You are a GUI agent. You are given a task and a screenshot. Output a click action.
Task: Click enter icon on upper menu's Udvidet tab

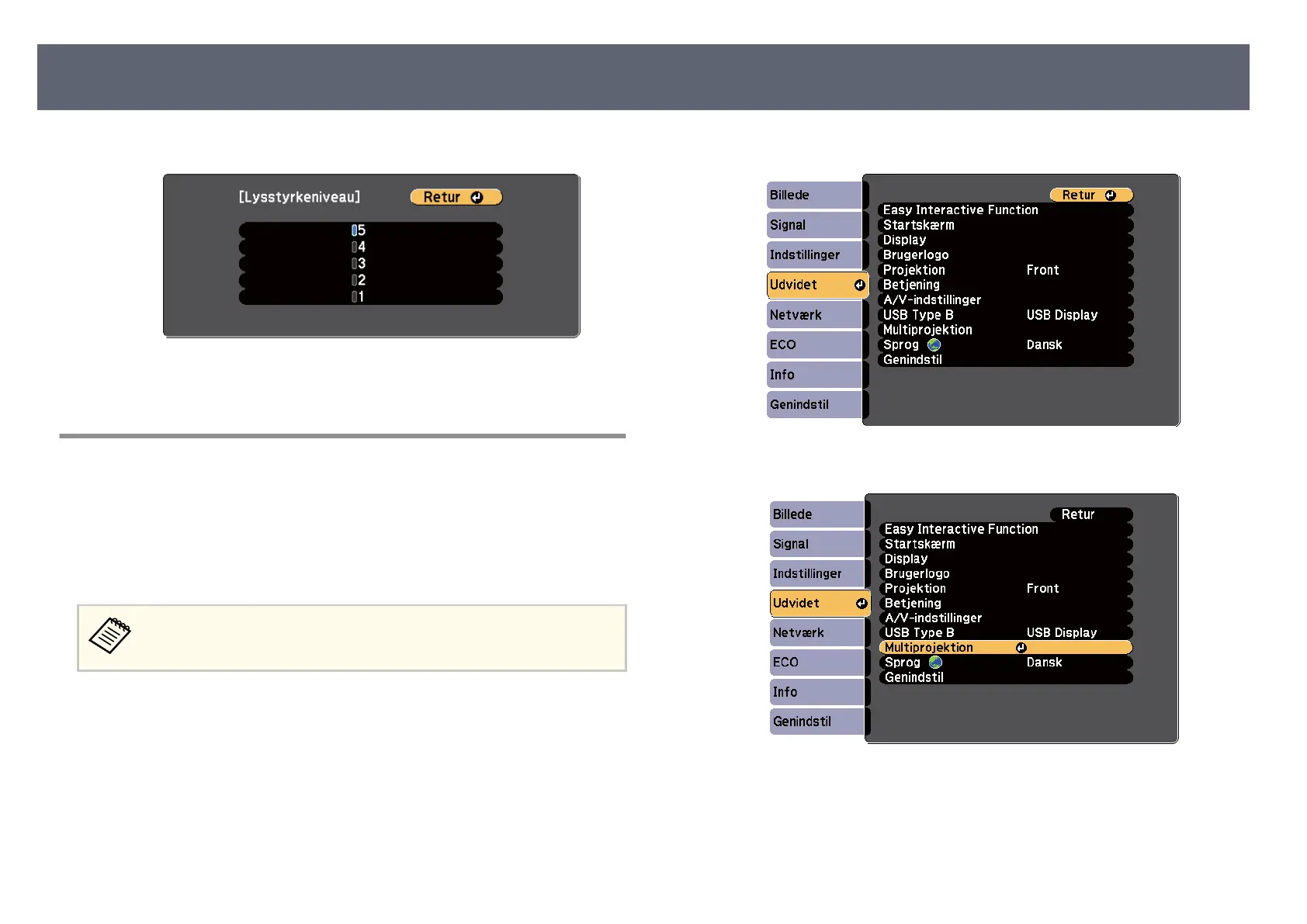click(x=859, y=286)
